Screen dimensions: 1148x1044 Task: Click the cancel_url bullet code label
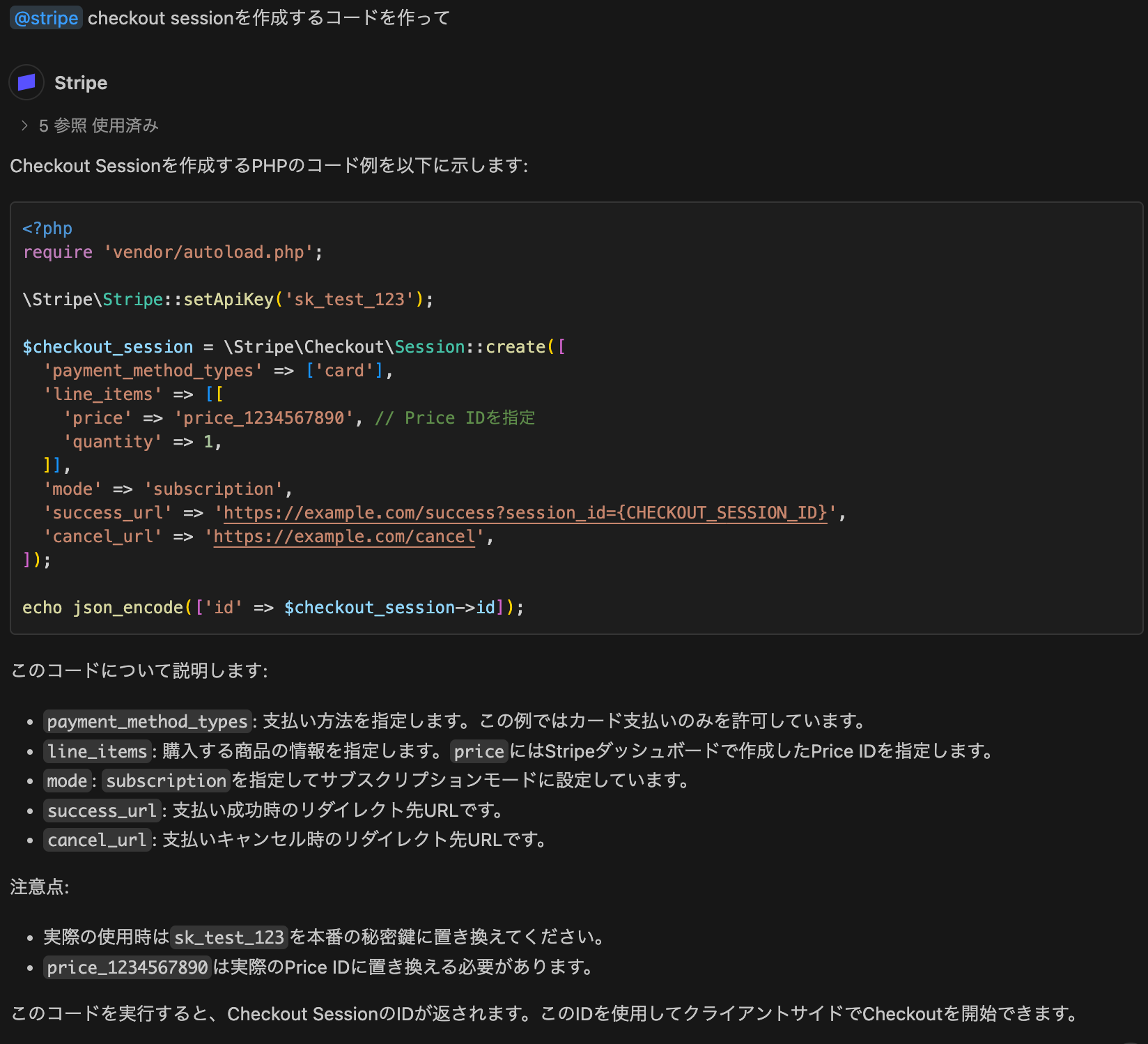click(97, 839)
